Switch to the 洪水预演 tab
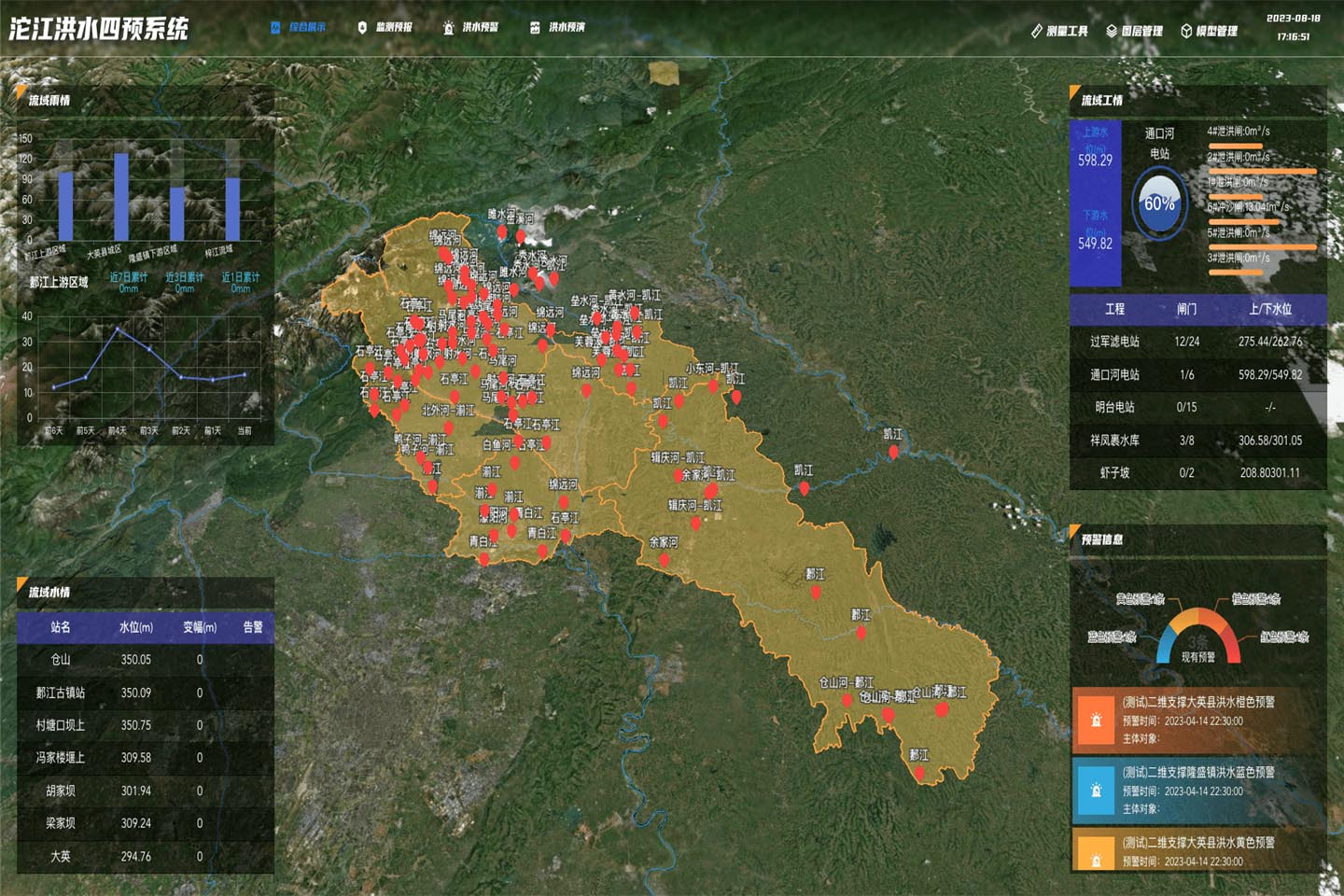Image resolution: width=1344 pixels, height=896 pixels. click(567, 28)
